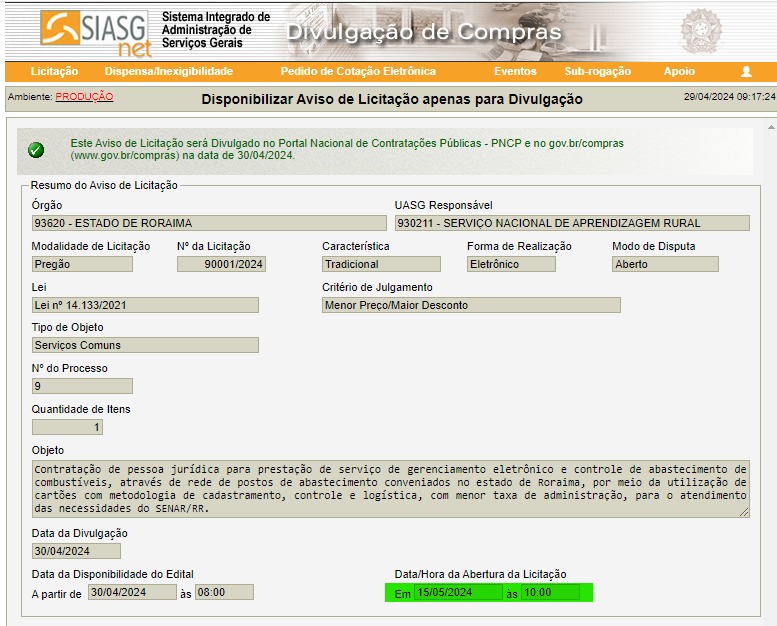Image resolution: width=777 pixels, height=626 pixels.
Task: Click the Data da Disponibilidade do Edital label
Action: pos(112,574)
